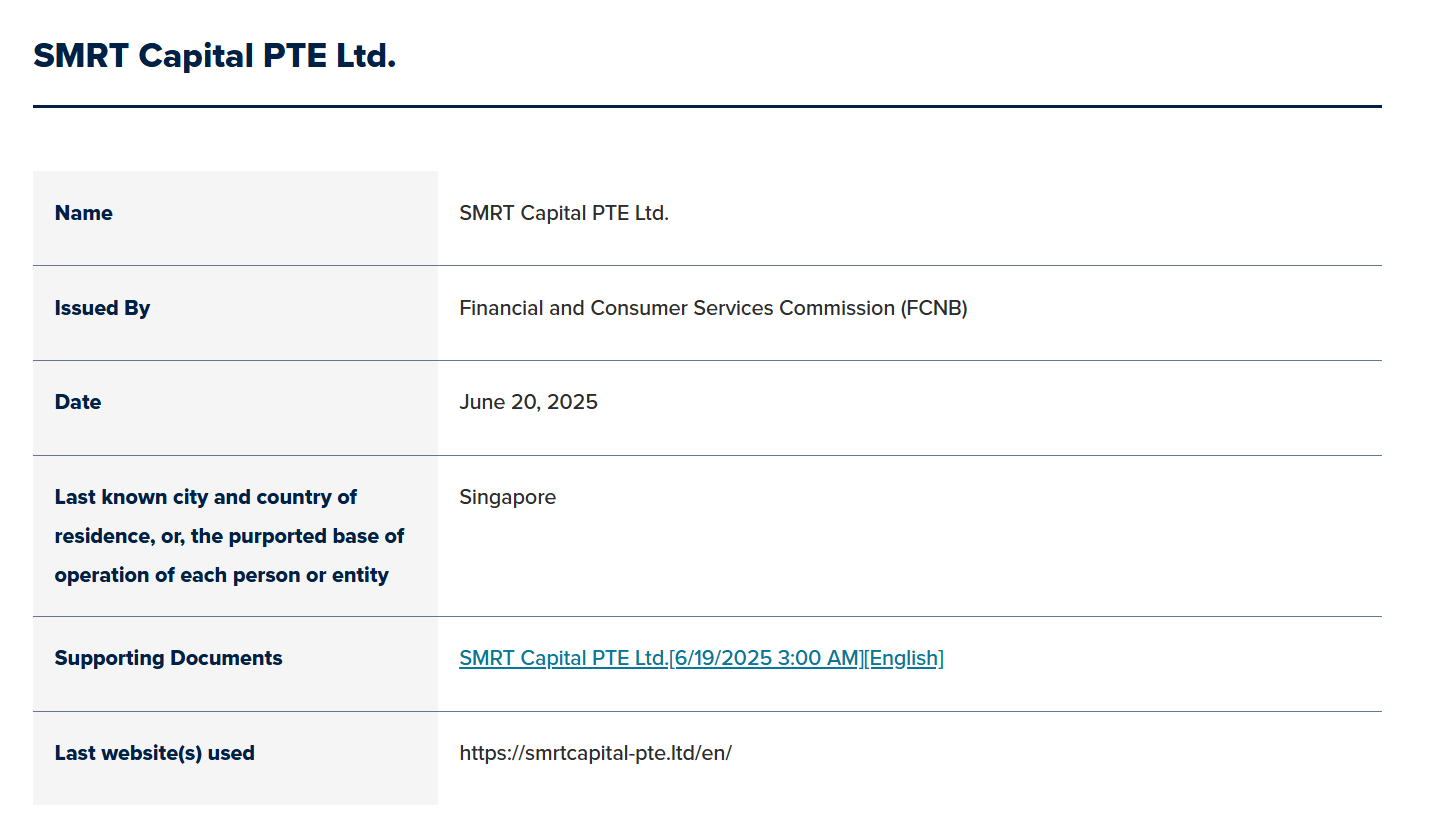Screen dimensions: 1439x838
Task: Select the URL text 'https://smrtcapital-pte.ltd/en/'
Action: [595, 753]
